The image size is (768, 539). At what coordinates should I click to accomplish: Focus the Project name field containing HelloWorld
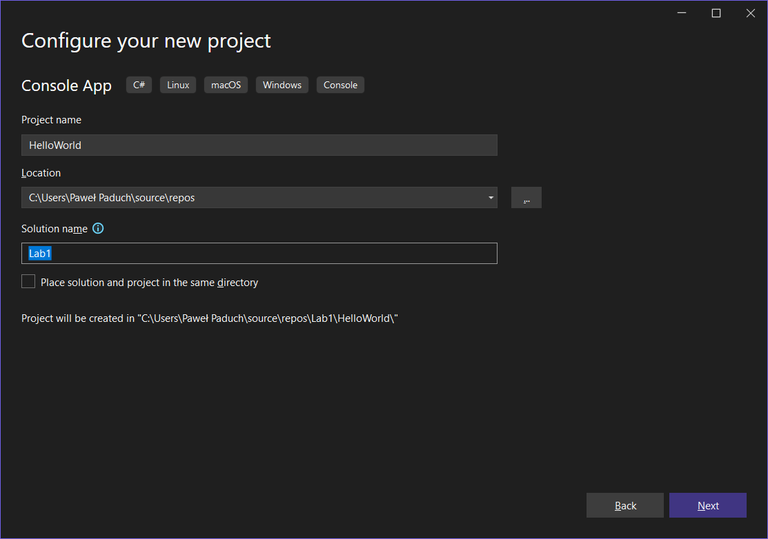[259, 145]
